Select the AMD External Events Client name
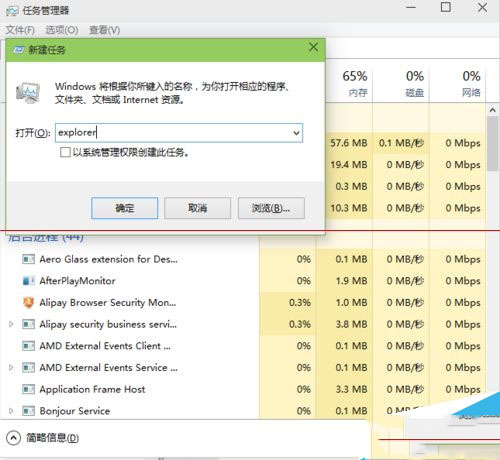 coord(105,346)
